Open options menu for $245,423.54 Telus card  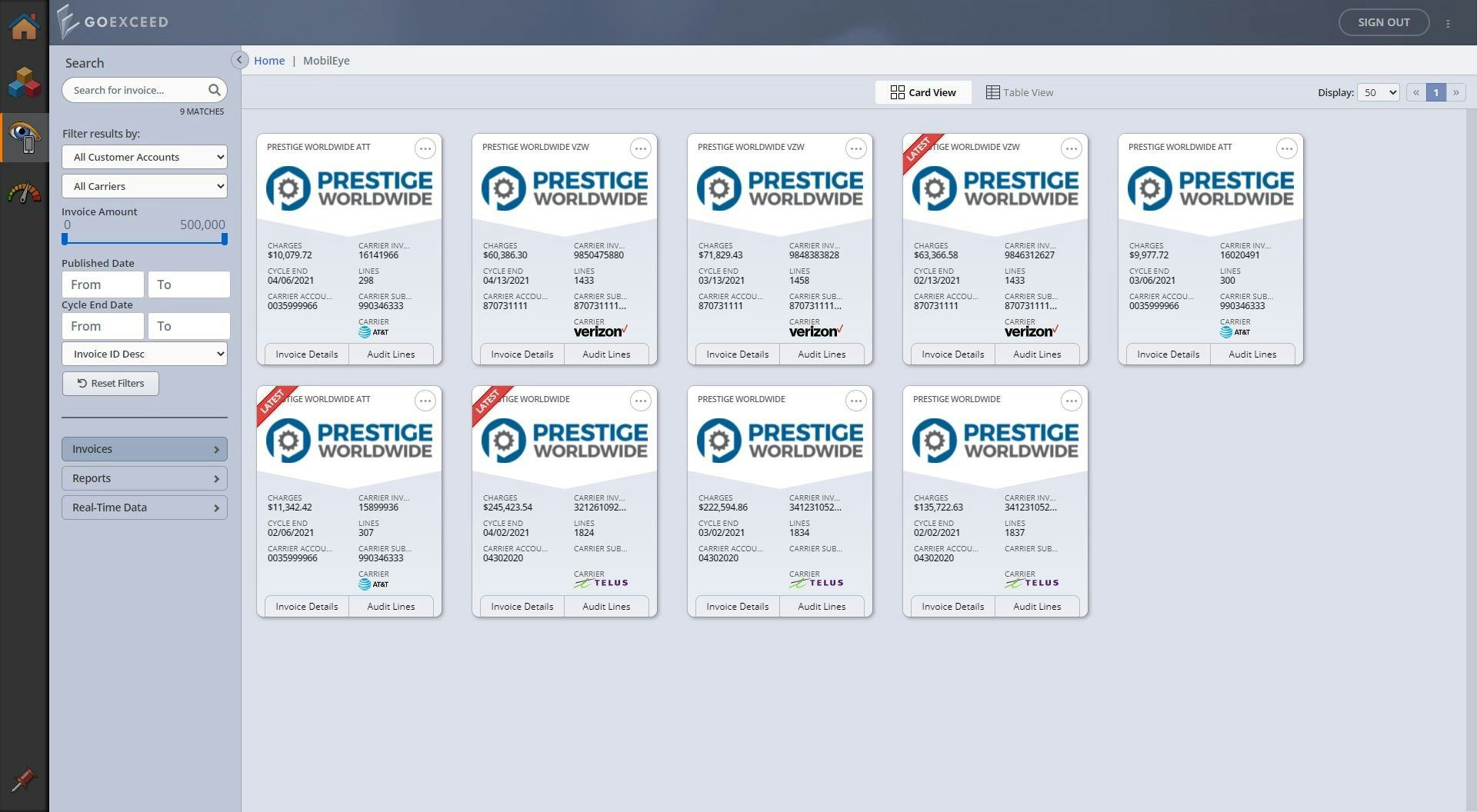641,401
